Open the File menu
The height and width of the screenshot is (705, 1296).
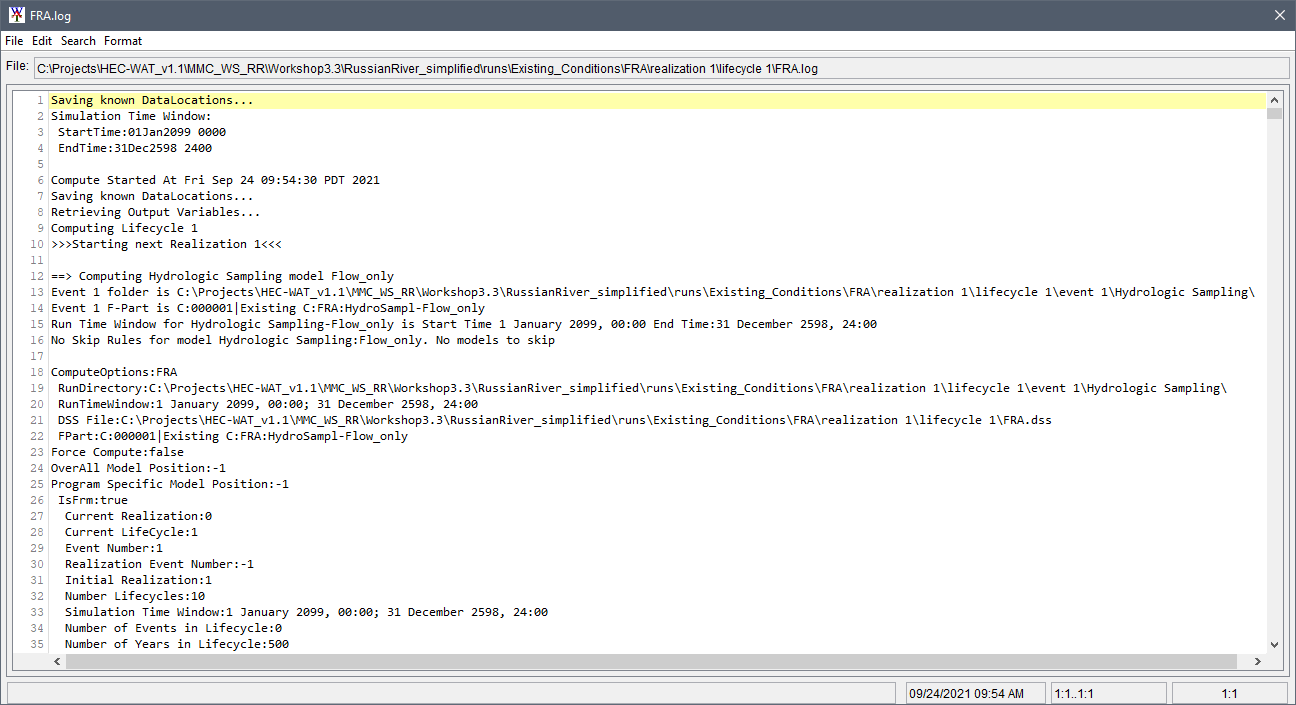point(14,41)
